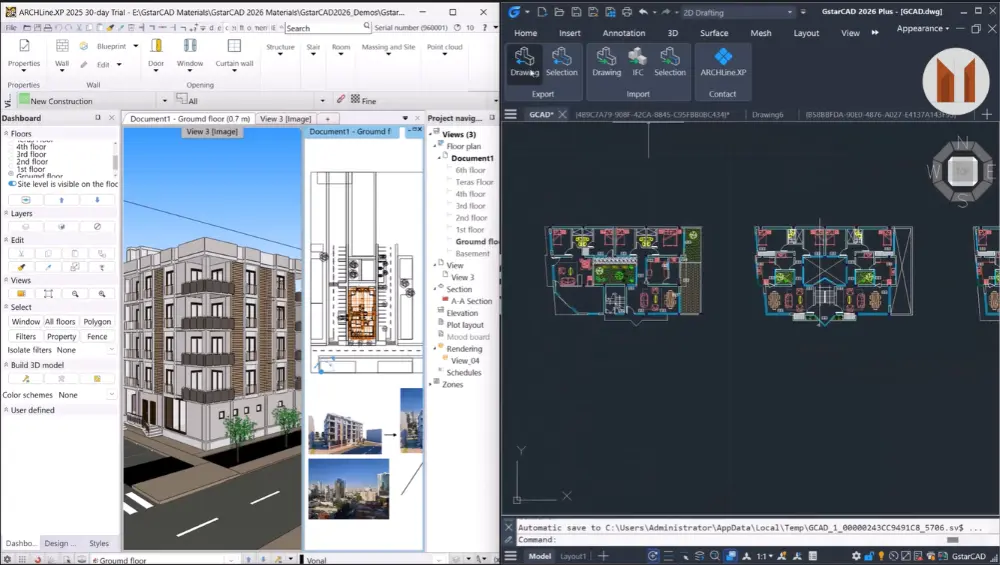Collapse the Floors section in Dashboard
The width and height of the screenshot is (1000, 565).
point(6,134)
